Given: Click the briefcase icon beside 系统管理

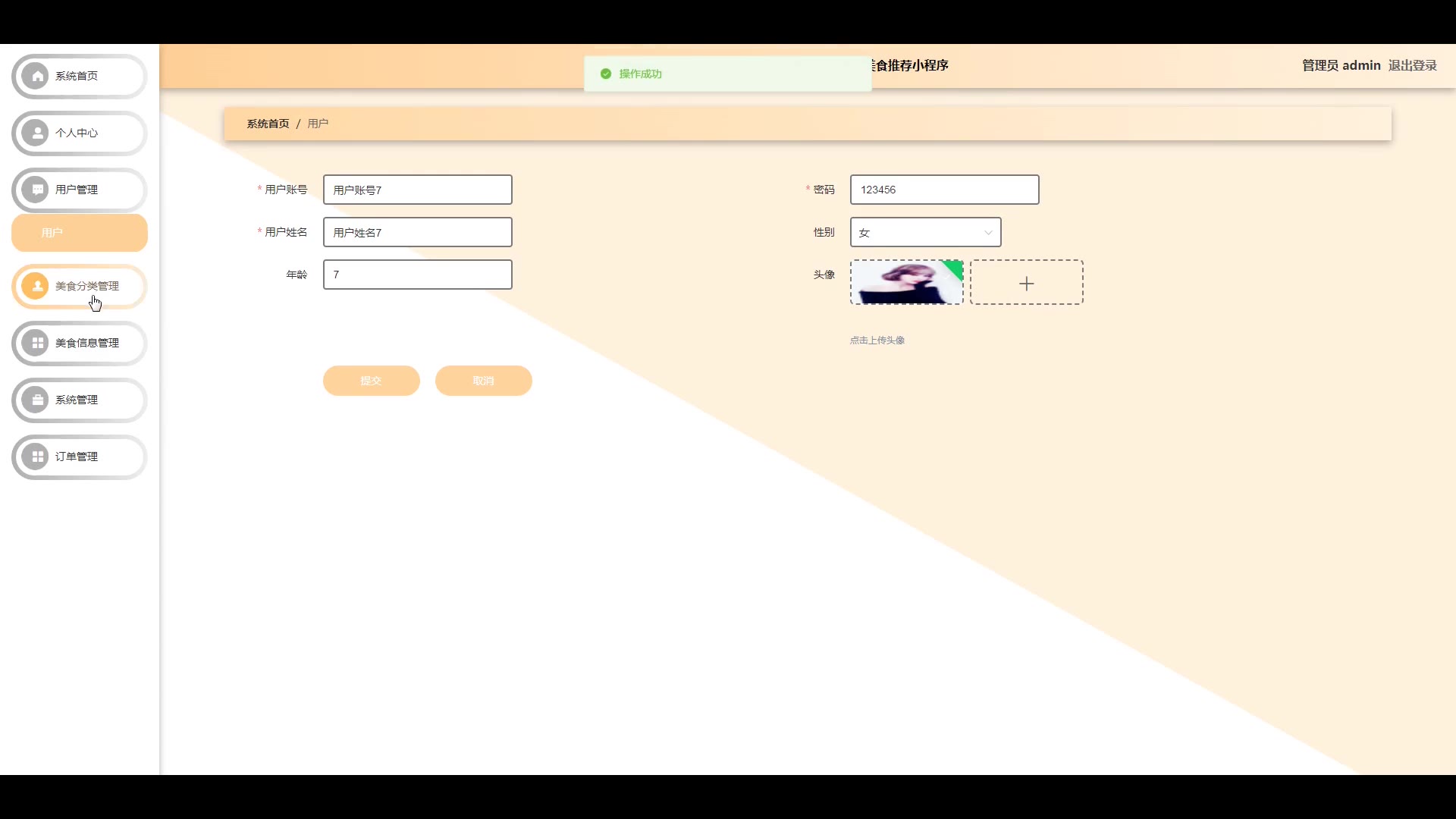Looking at the screenshot, I should tap(36, 400).
